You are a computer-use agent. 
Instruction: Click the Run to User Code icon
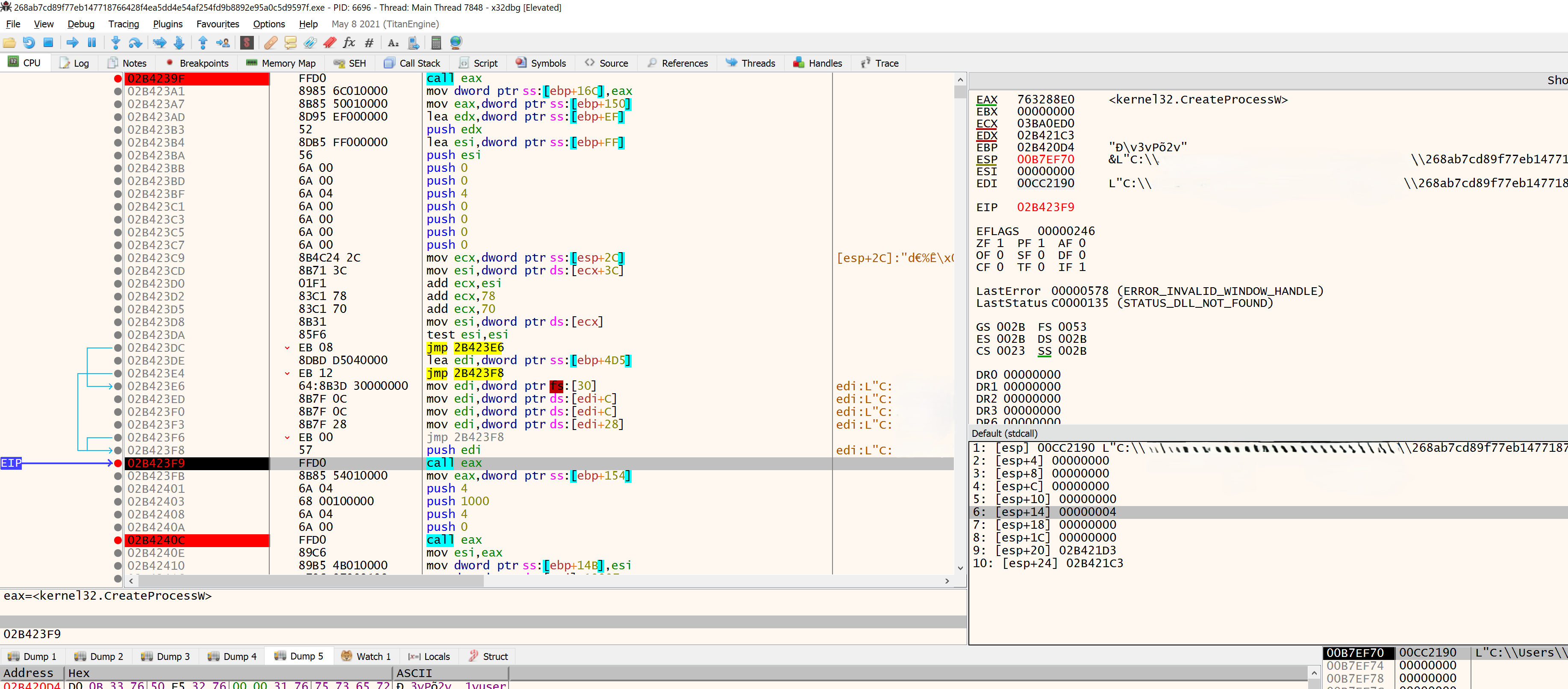(x=223, y=43)
